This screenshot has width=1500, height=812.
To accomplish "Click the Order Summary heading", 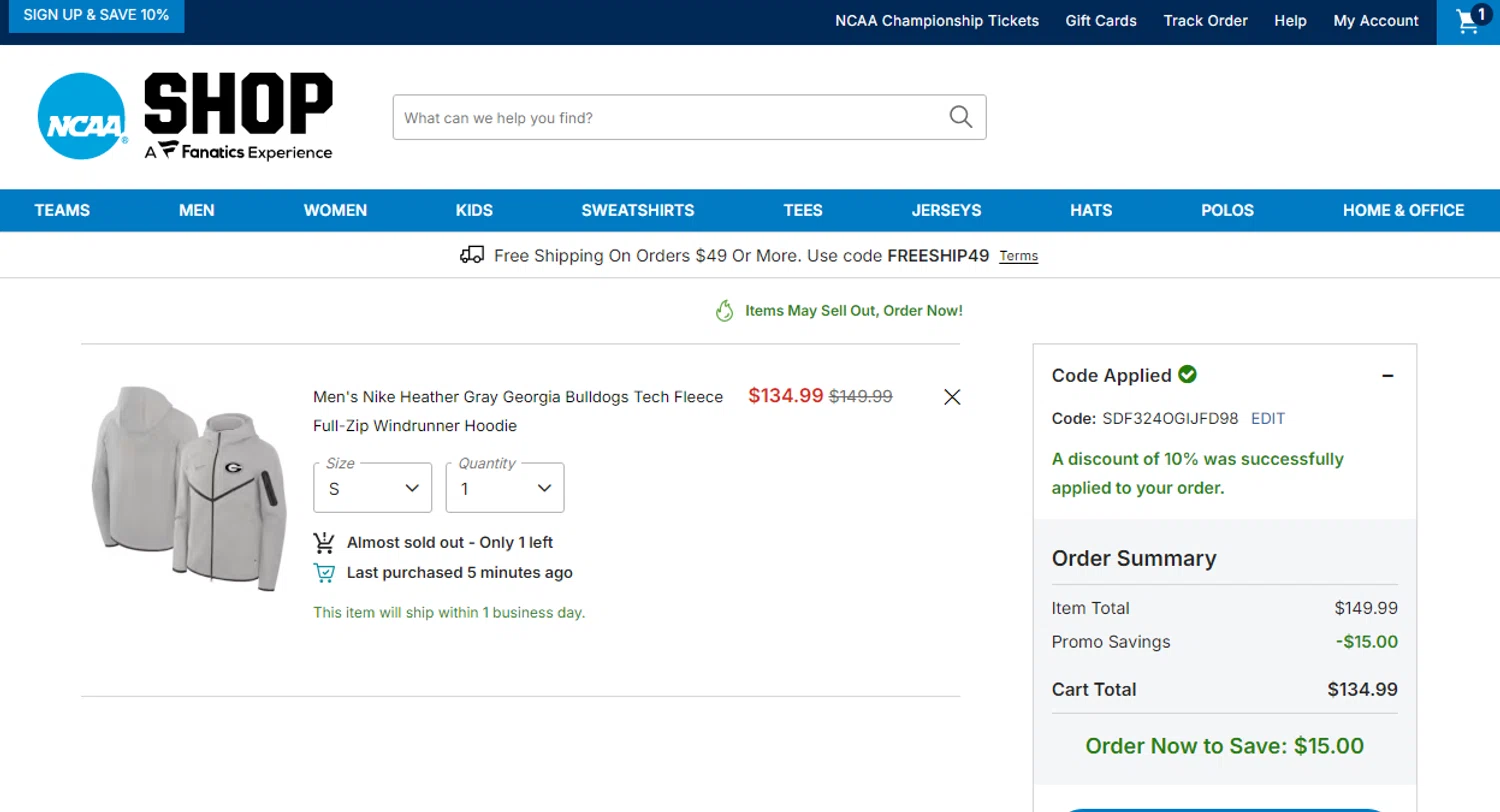I will point(1134,558).
